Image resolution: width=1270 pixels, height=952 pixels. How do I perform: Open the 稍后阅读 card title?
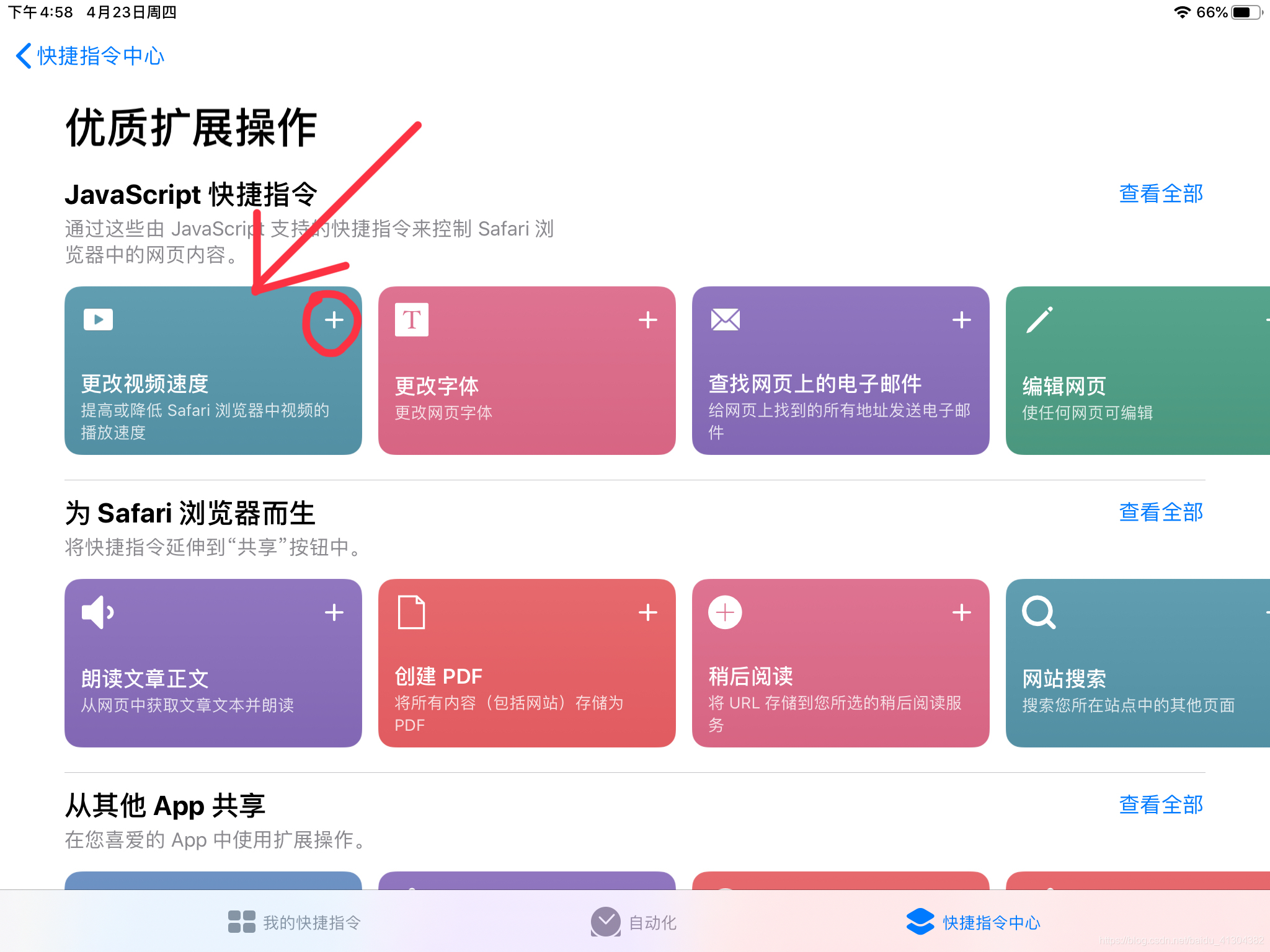coord(751,677)
